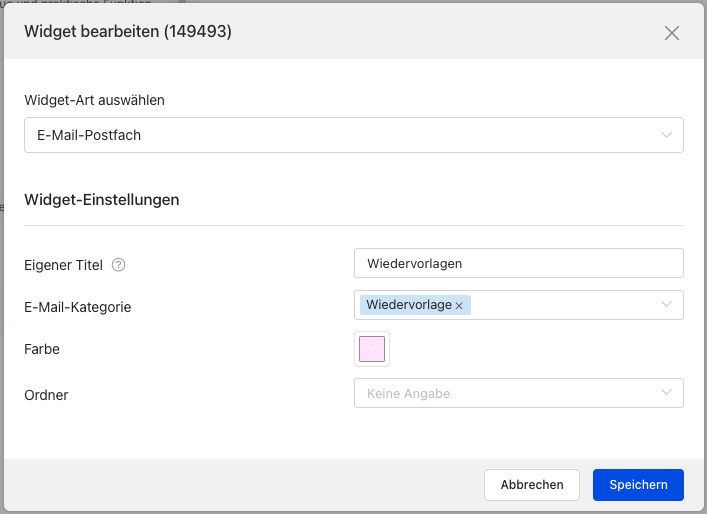707x514 pixels.
Task: Click the Widget-Art auswählen label
Action: (95, 100)
